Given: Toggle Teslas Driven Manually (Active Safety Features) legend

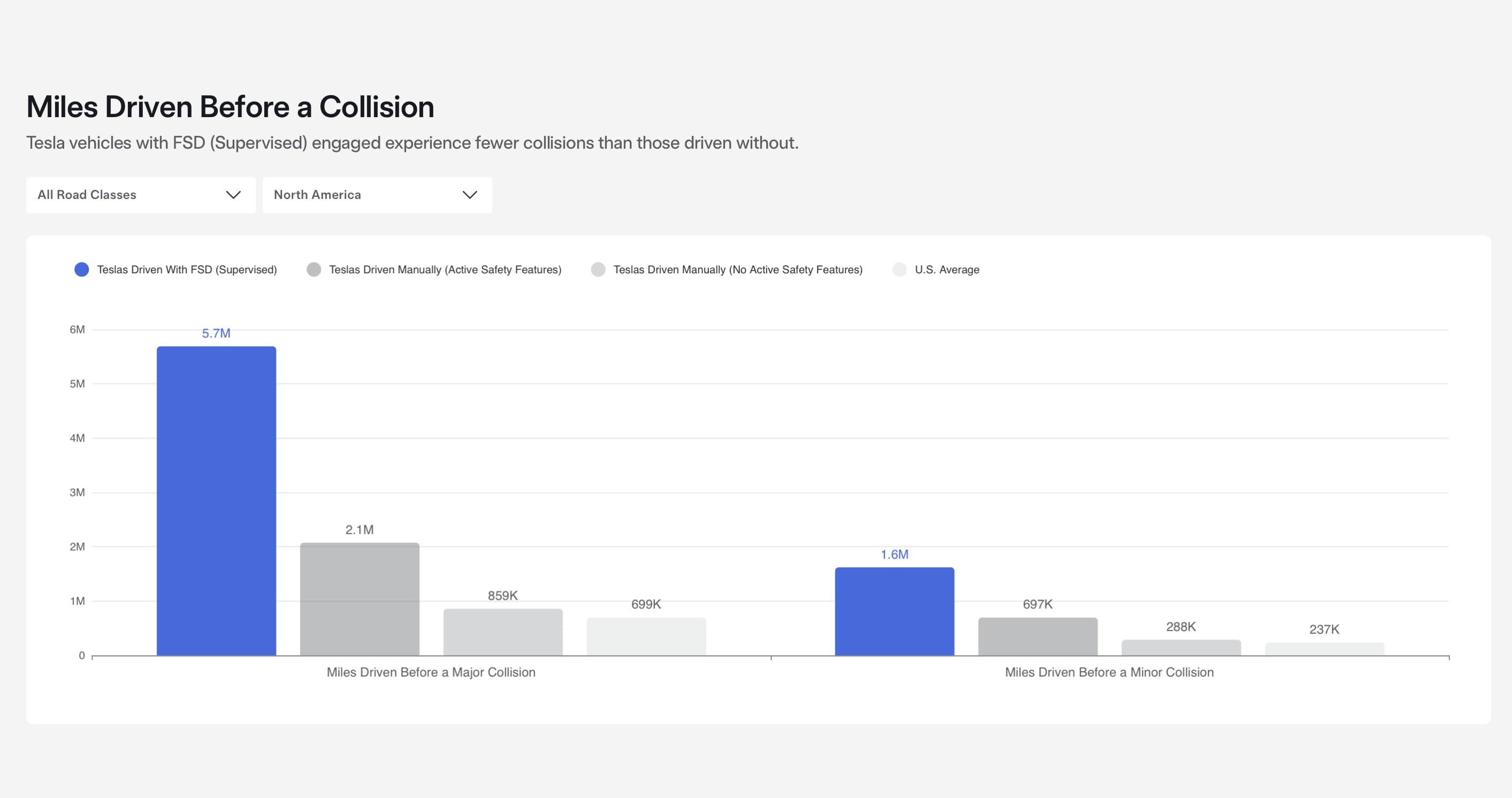Looking at the screenshot, I should click(x=434, y=270).
